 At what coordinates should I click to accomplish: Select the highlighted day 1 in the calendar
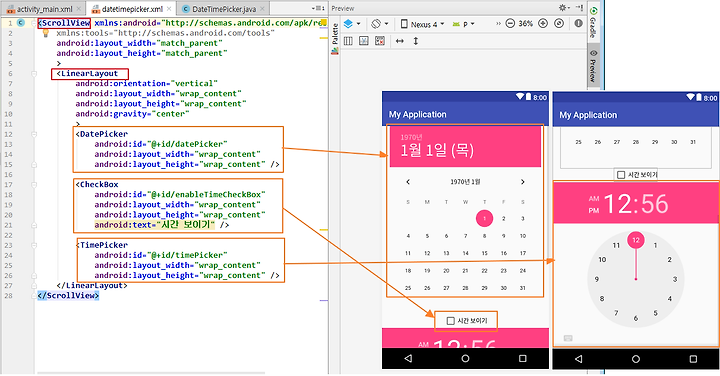click(484, 219)
